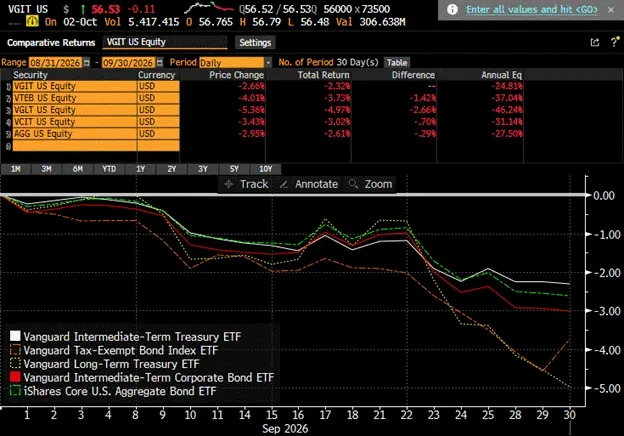Click VGIT annual equivalent value -24.81%
The width and height of the screenshot is (624, 436).
[507, 86]
